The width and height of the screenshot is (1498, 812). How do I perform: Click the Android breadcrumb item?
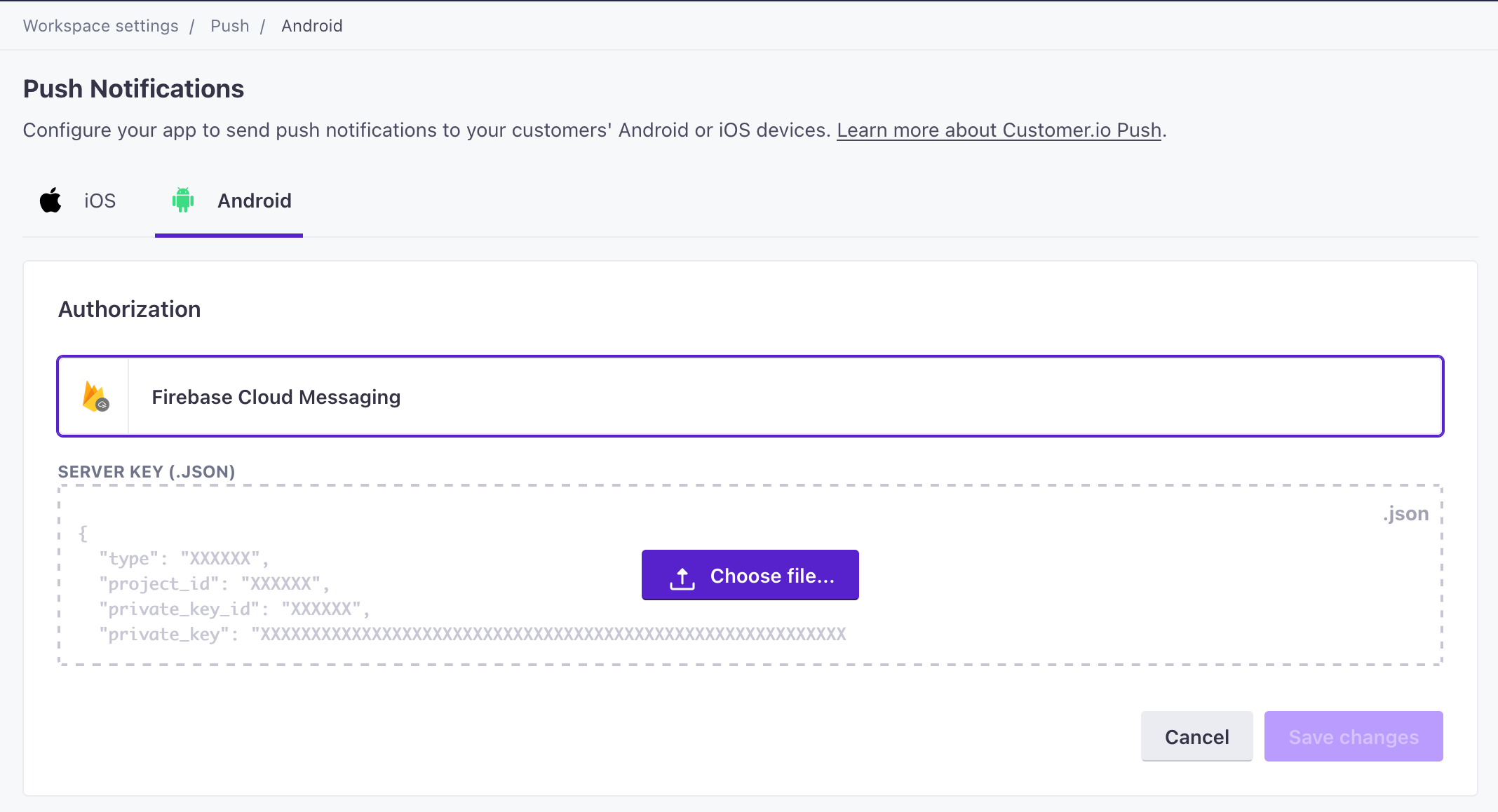pyautogui.click(x=312, y=26)
